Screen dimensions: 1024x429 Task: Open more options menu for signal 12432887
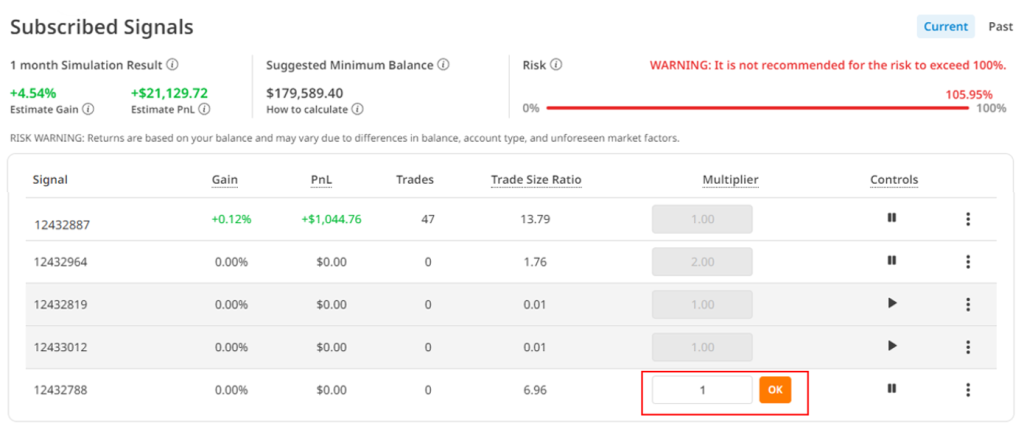click(968, 219)
